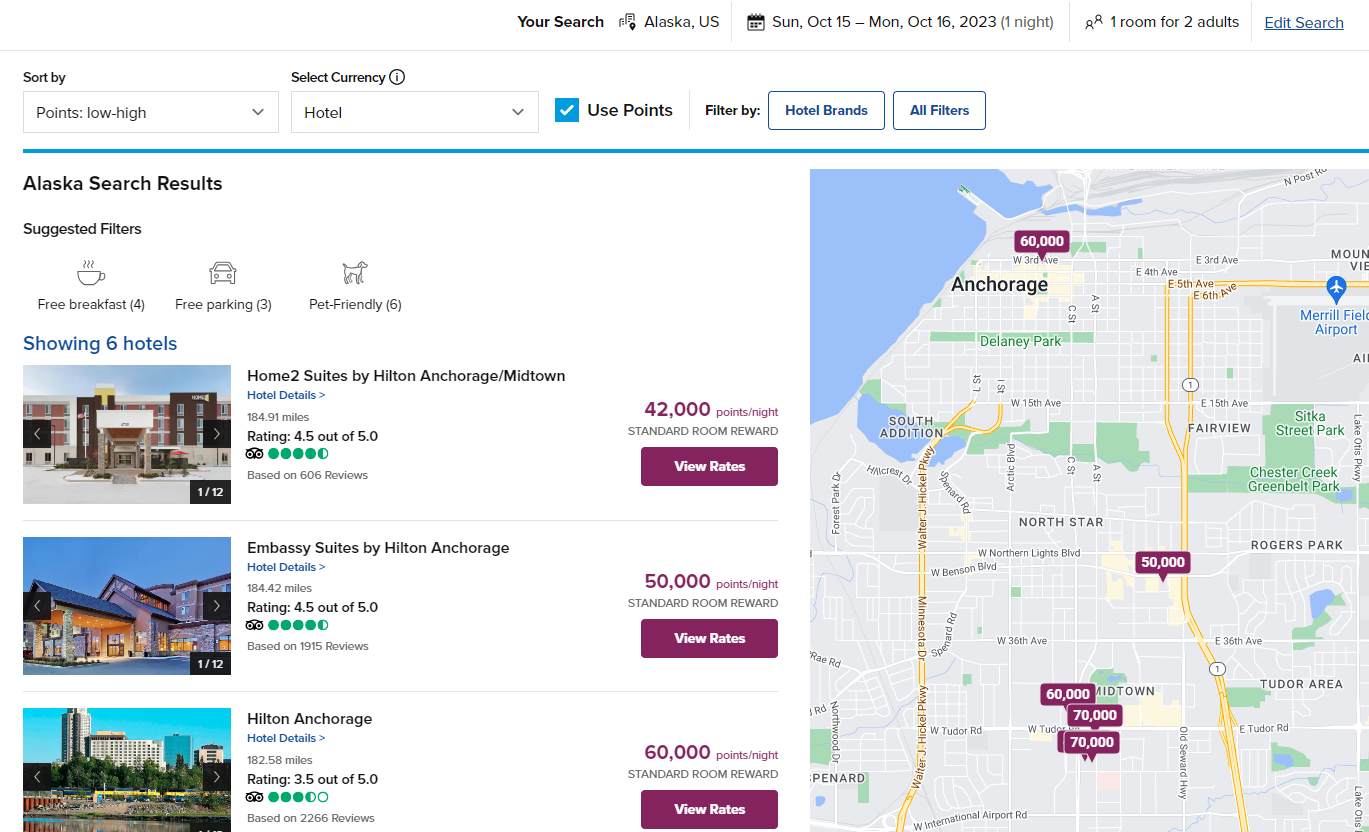Open Hotel Details for Hilton Anchorage
The image size is (1369, 832).
tap(286, 737)
